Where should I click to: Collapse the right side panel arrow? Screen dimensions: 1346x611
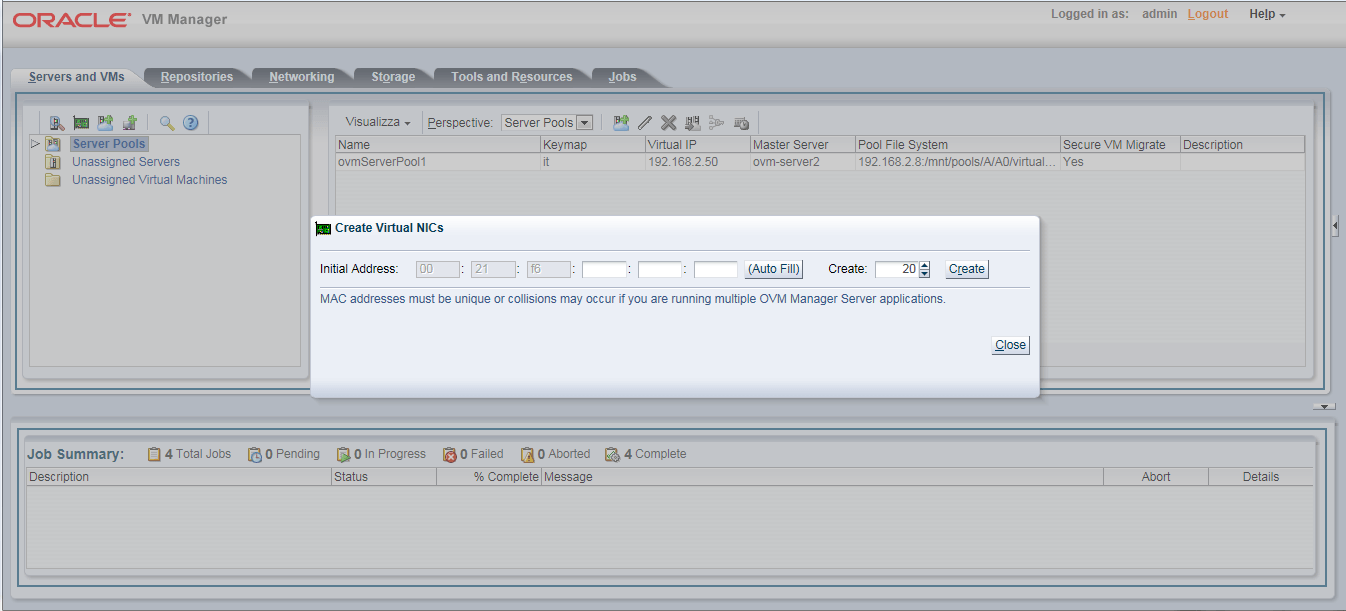pyautogui.click(x=1335, y=227)
